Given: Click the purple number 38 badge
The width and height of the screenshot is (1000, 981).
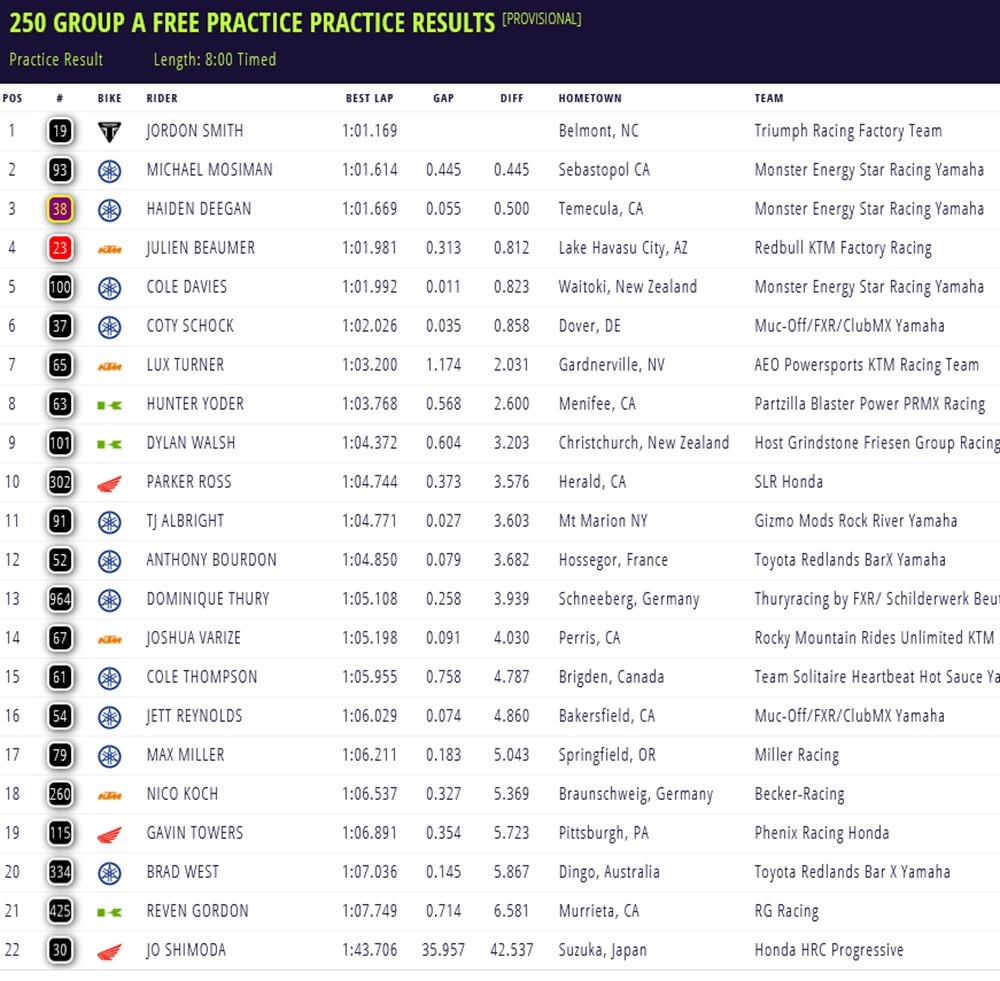Looking at the screenshot, I should pyautogui.click(x=60, y=209).
